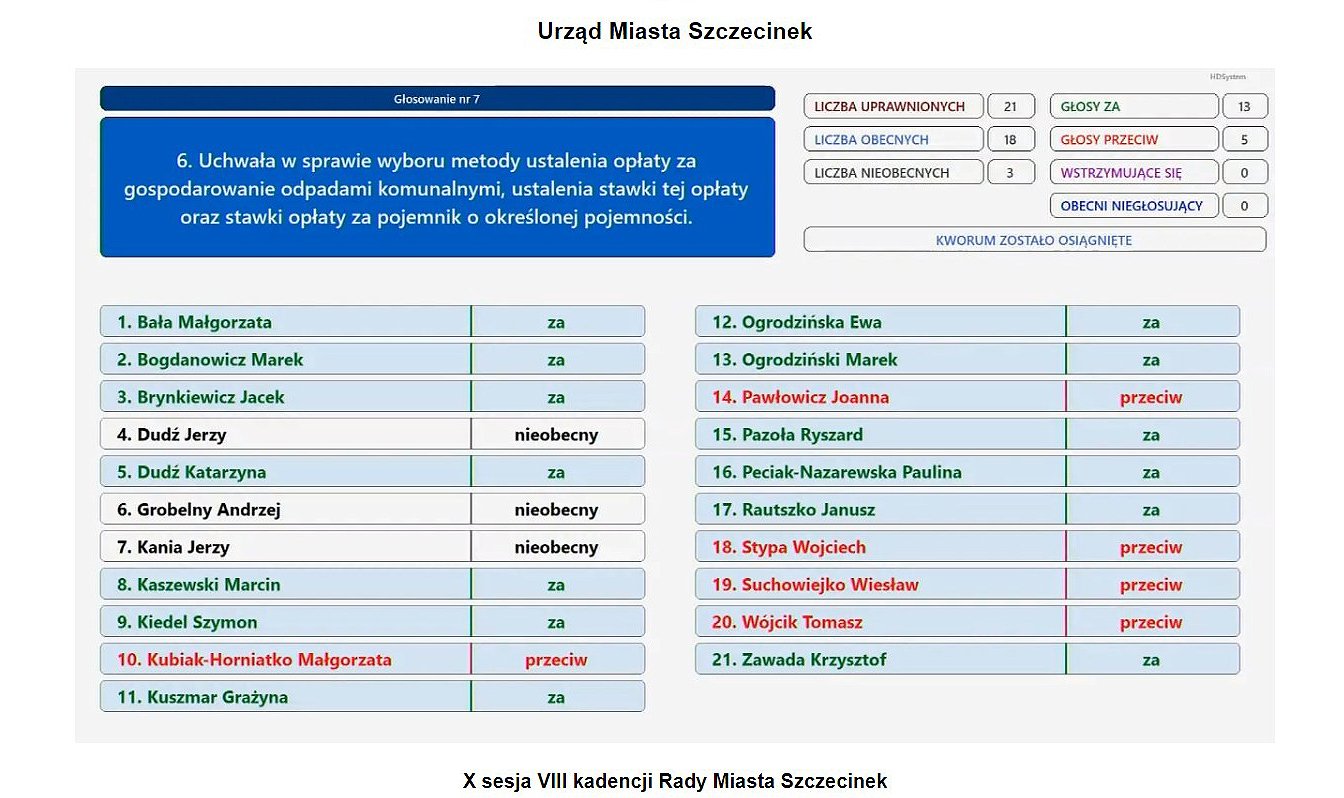The width and height of the screenshot is (1344, 798).
Task: Click the LICZBA UPRAWNIONYCH label
Action: click(892, 107)
